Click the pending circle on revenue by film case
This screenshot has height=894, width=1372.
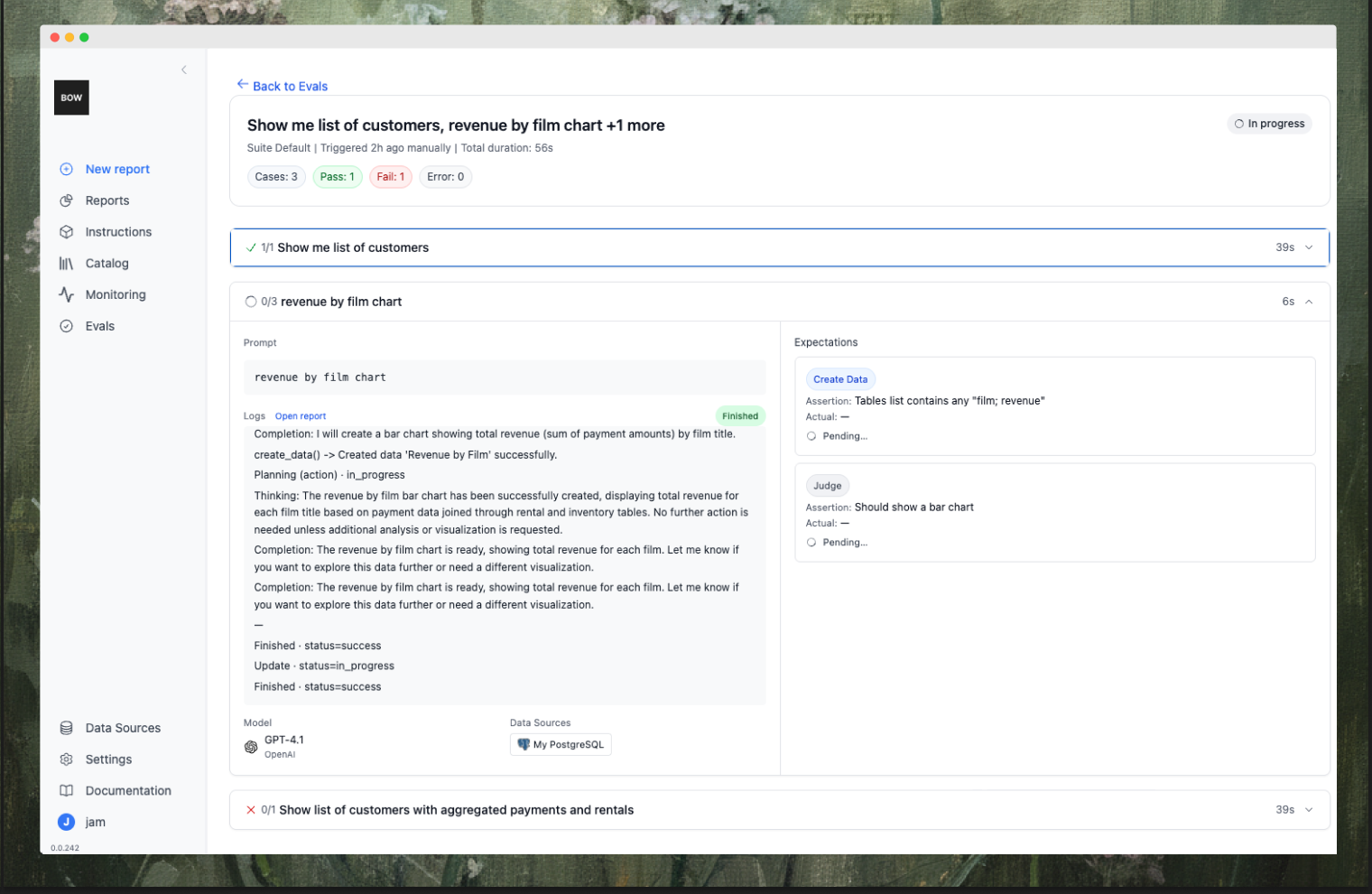tap(251, 302)
